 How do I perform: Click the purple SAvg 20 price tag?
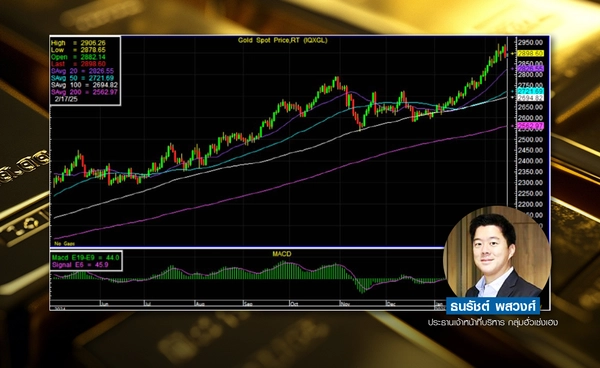pyautogui.click(x=530, y=68)
